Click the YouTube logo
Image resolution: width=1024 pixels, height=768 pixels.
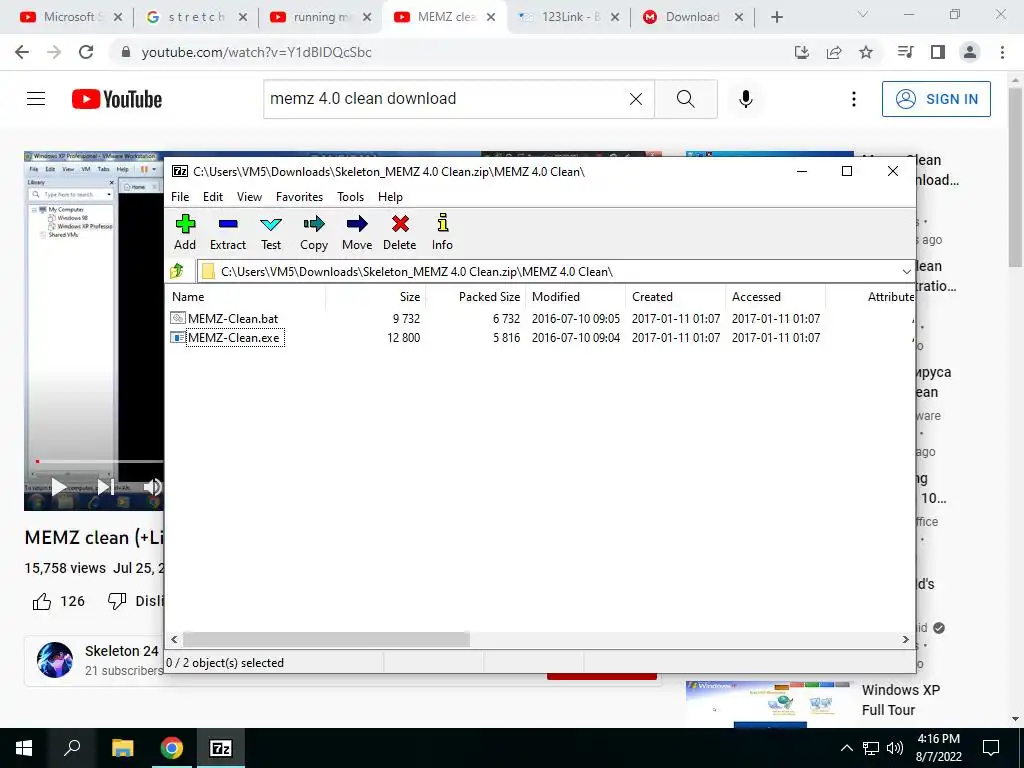coord(117,99)
